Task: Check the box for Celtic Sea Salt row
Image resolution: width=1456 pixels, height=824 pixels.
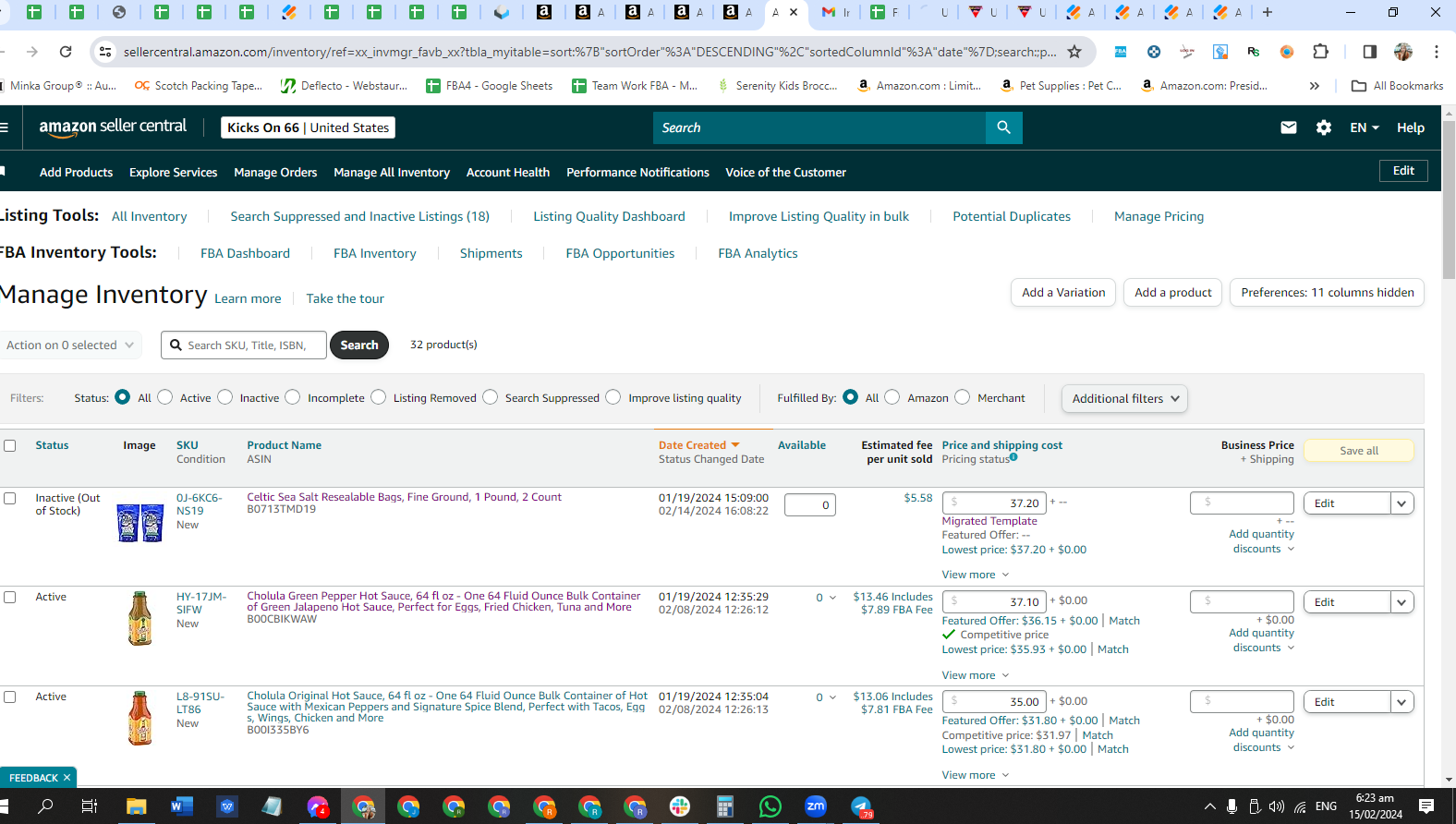Action: coord(10,498)
